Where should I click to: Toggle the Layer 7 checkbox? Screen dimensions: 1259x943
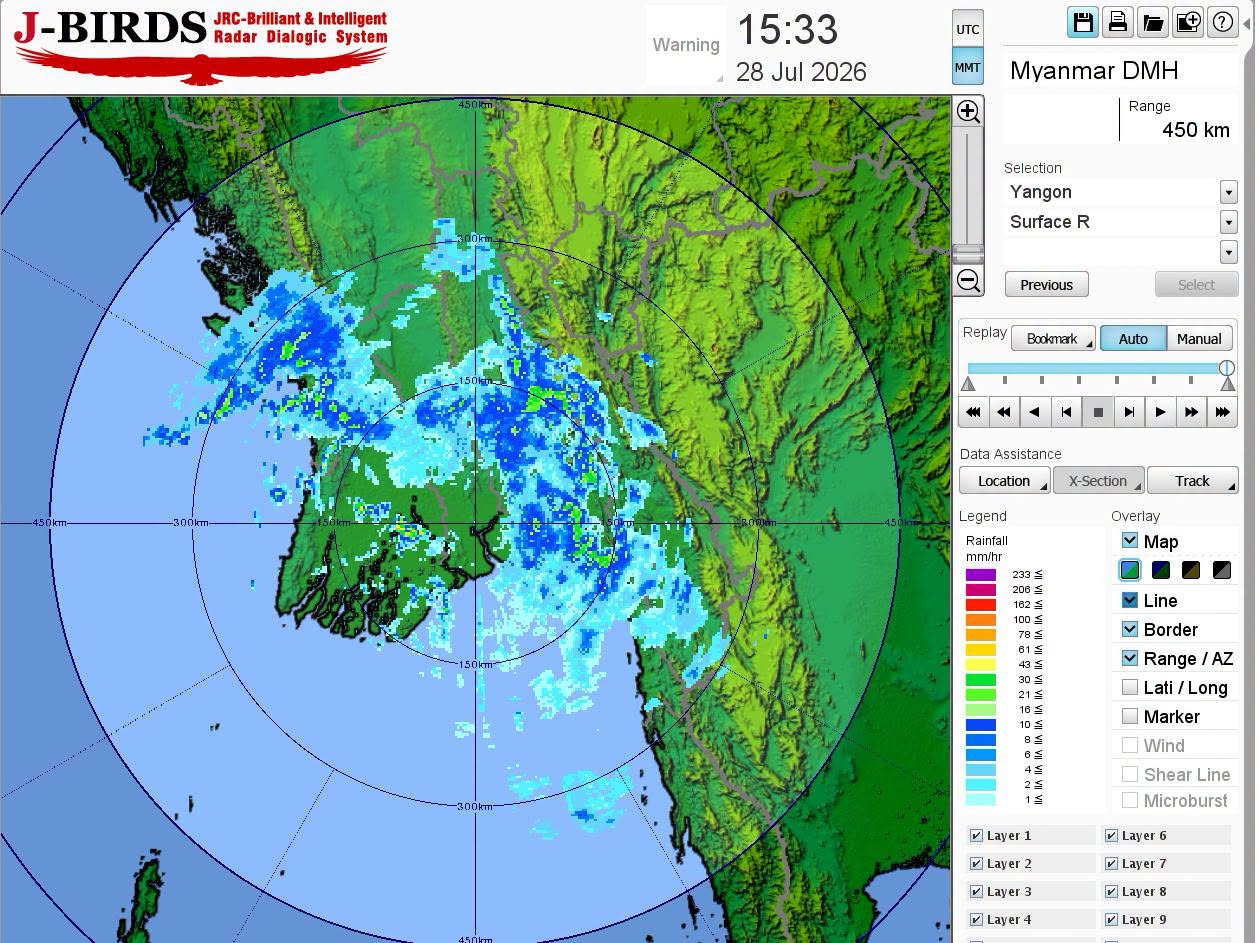pyautogui.click(x=1112, y=863)
